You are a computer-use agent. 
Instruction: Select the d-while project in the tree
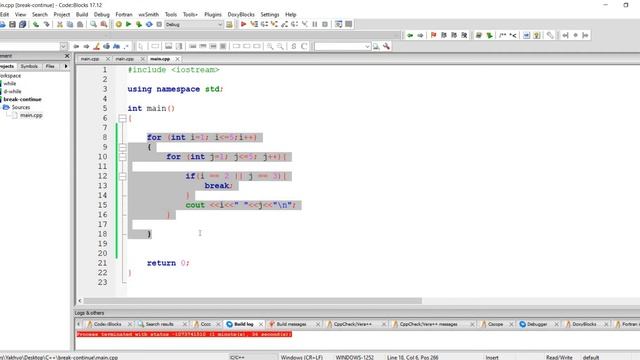tap(12, 91)
